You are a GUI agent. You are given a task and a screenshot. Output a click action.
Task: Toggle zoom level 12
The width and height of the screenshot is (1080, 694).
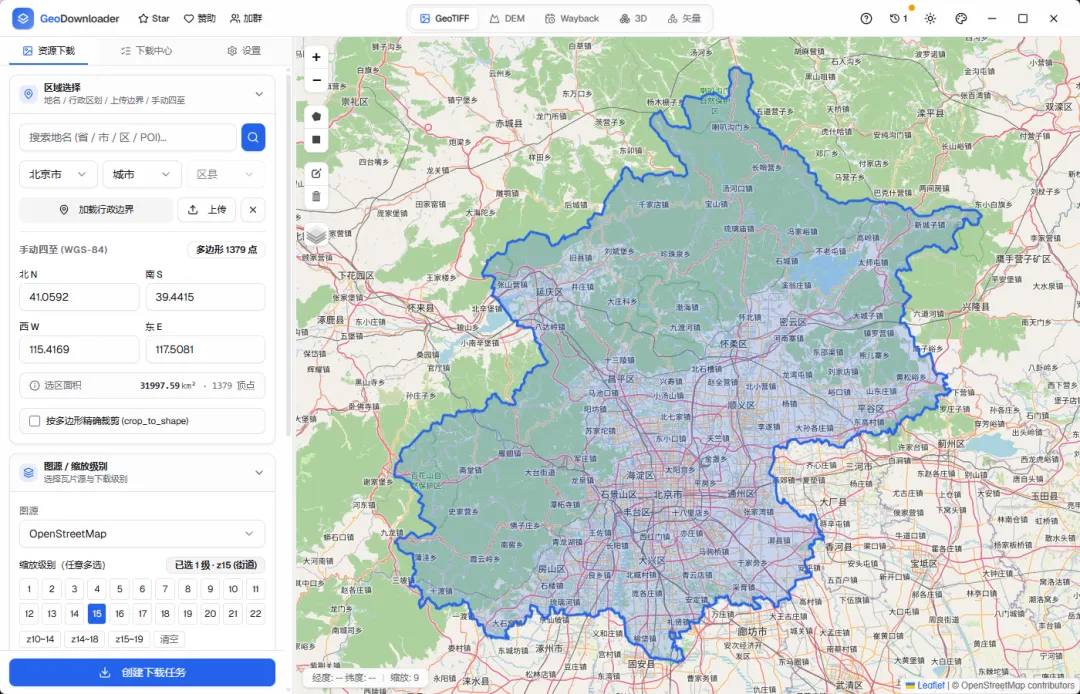coord(29,613)
